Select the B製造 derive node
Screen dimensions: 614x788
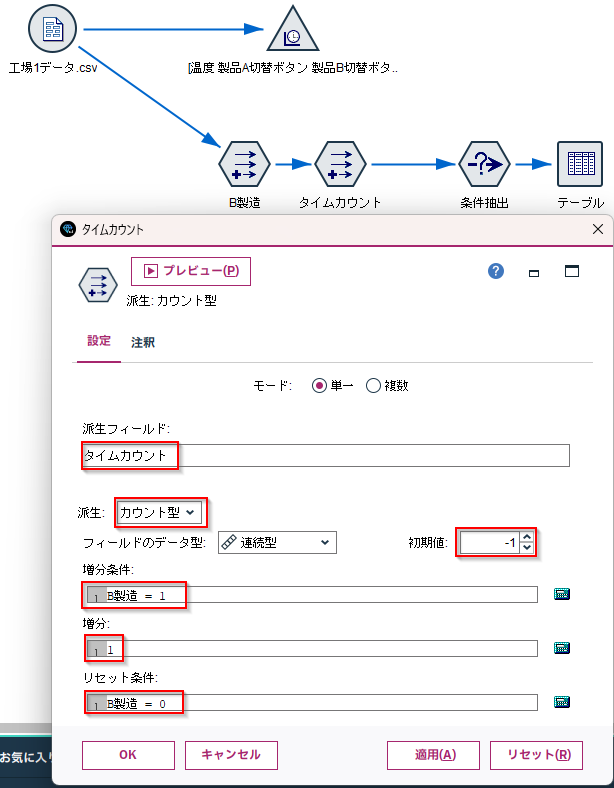(245, 164)
